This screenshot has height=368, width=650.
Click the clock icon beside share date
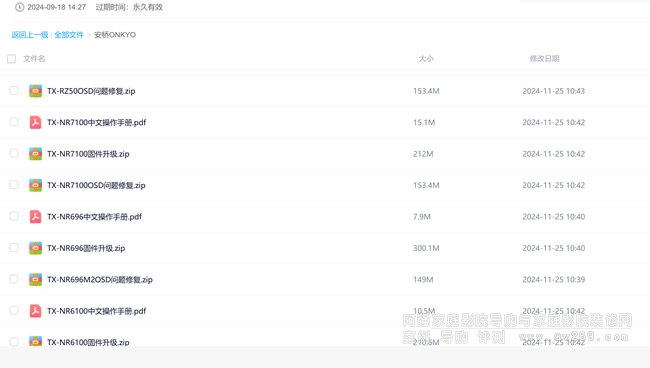pos(19,7)
